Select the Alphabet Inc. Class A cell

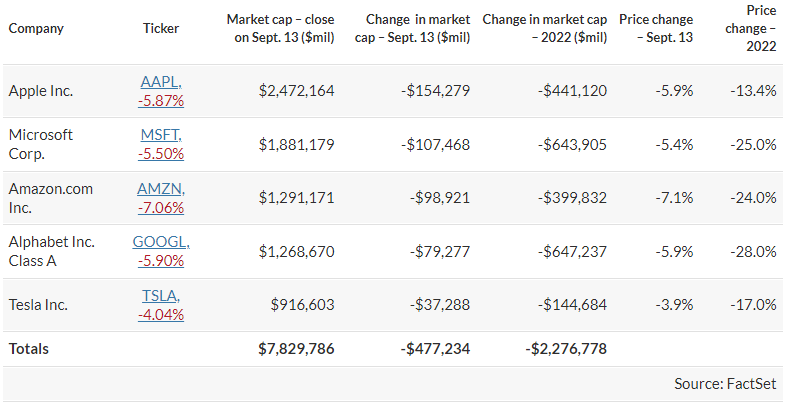51,251
